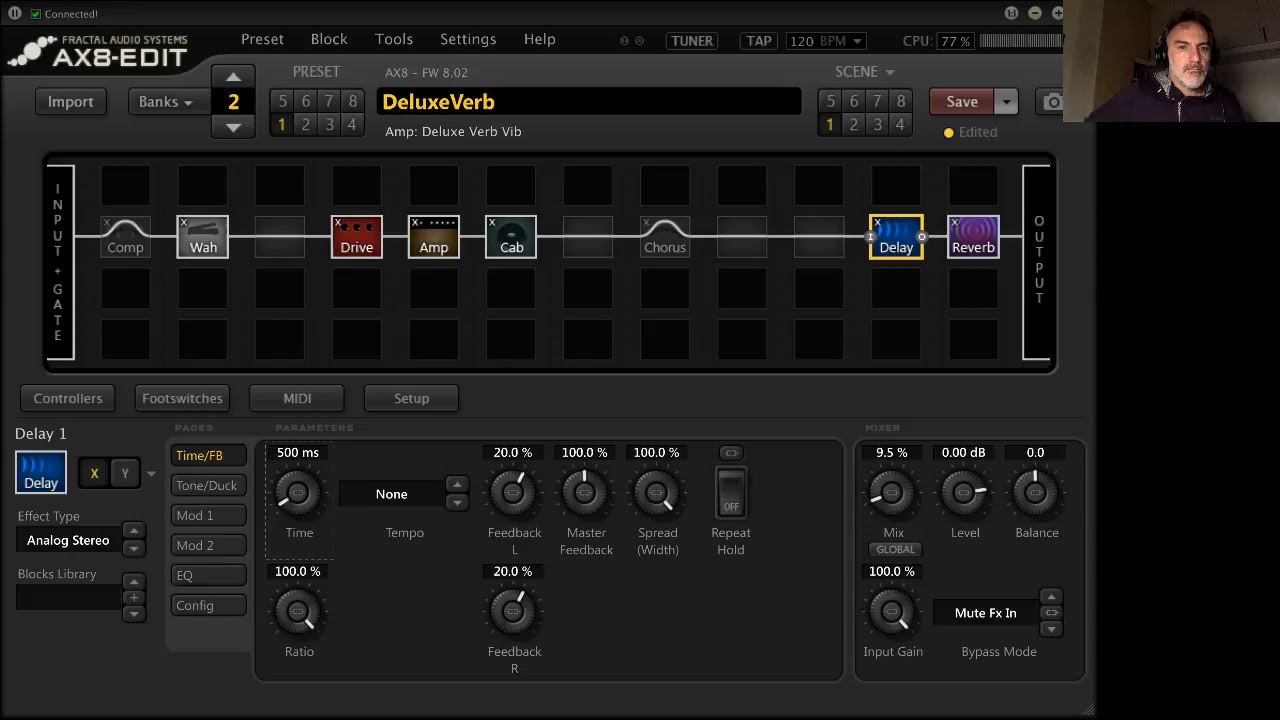Select preset number 6
Image resolution: width=1280 pixels, height=720 pixels.
[305, 101]
